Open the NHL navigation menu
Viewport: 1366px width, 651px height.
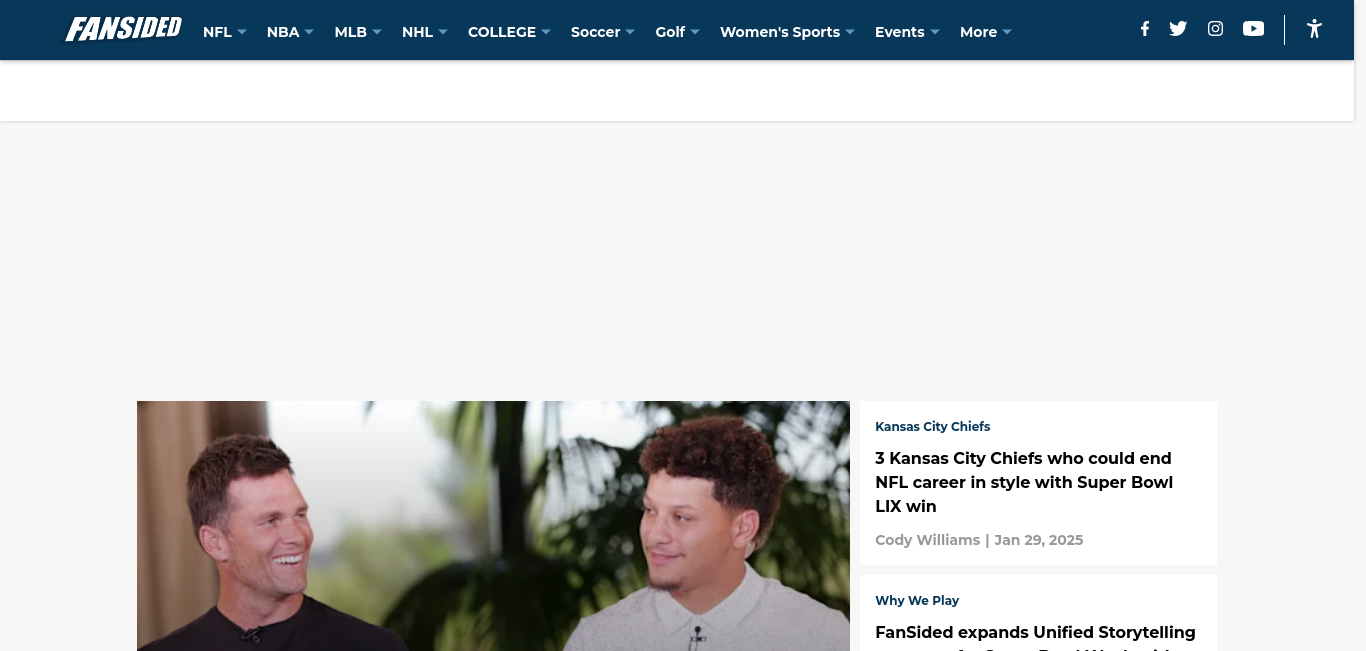click(425, 32)
